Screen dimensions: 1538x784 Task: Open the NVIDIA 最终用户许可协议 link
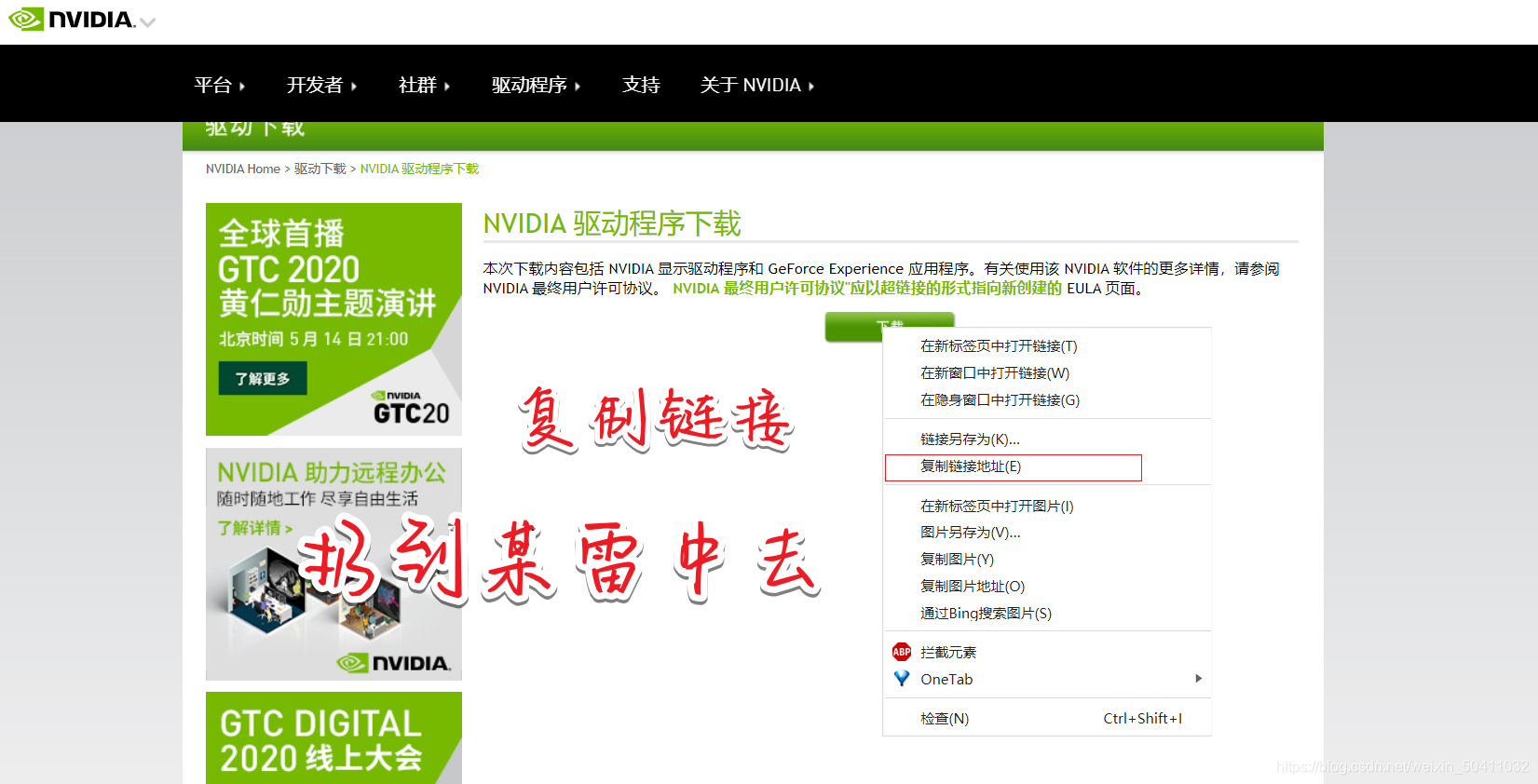(866, 289)
